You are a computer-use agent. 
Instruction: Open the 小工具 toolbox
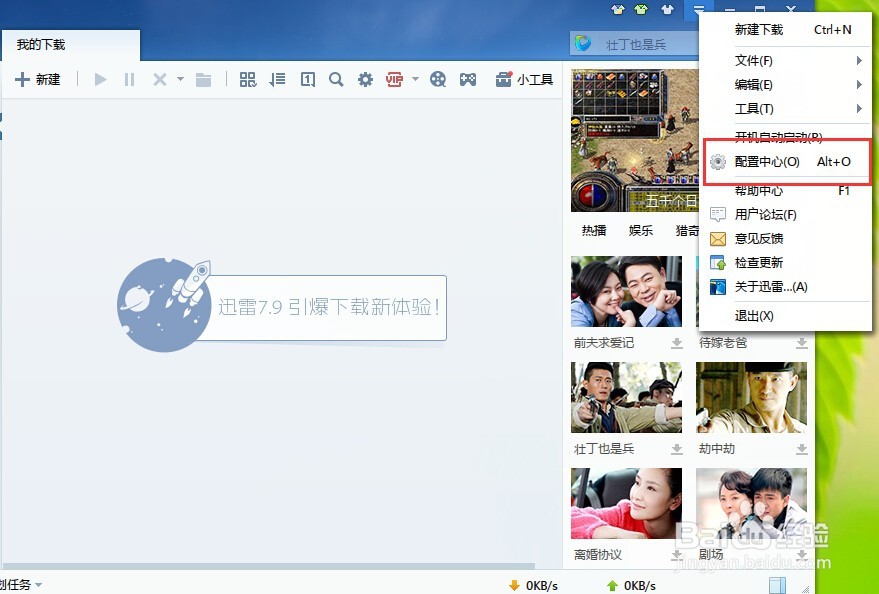pyautogui.click(x=524, y=80)
